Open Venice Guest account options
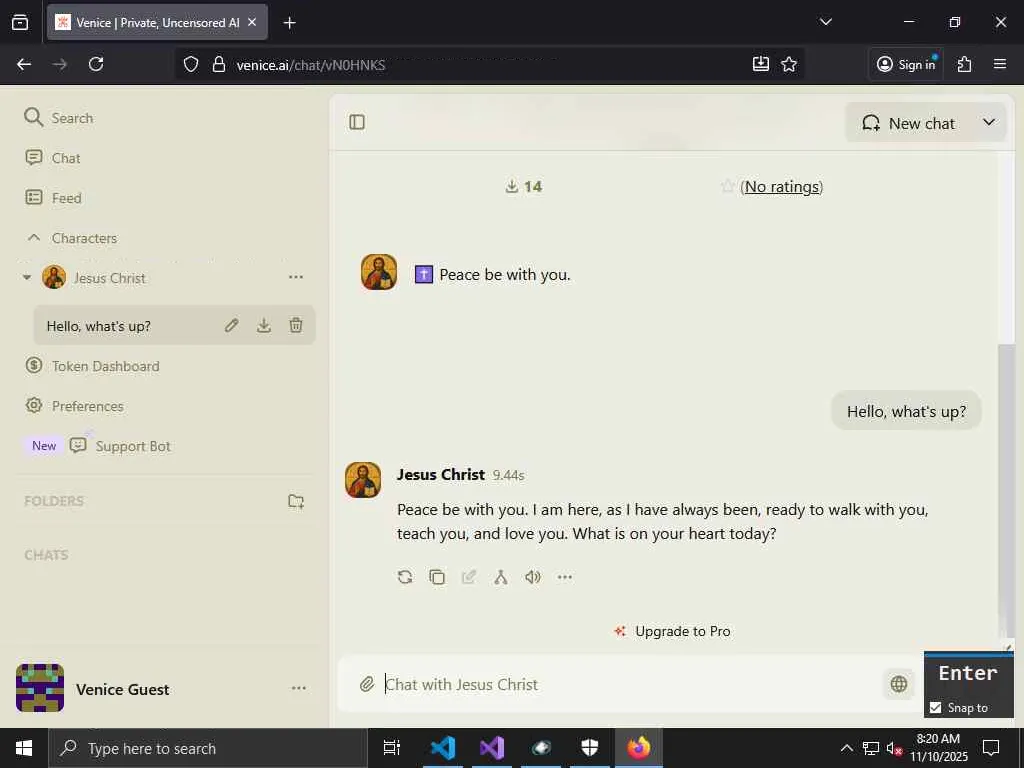The width and height of the screenshot is (1024, 768). pyautogui.click(x=299, y=688)
